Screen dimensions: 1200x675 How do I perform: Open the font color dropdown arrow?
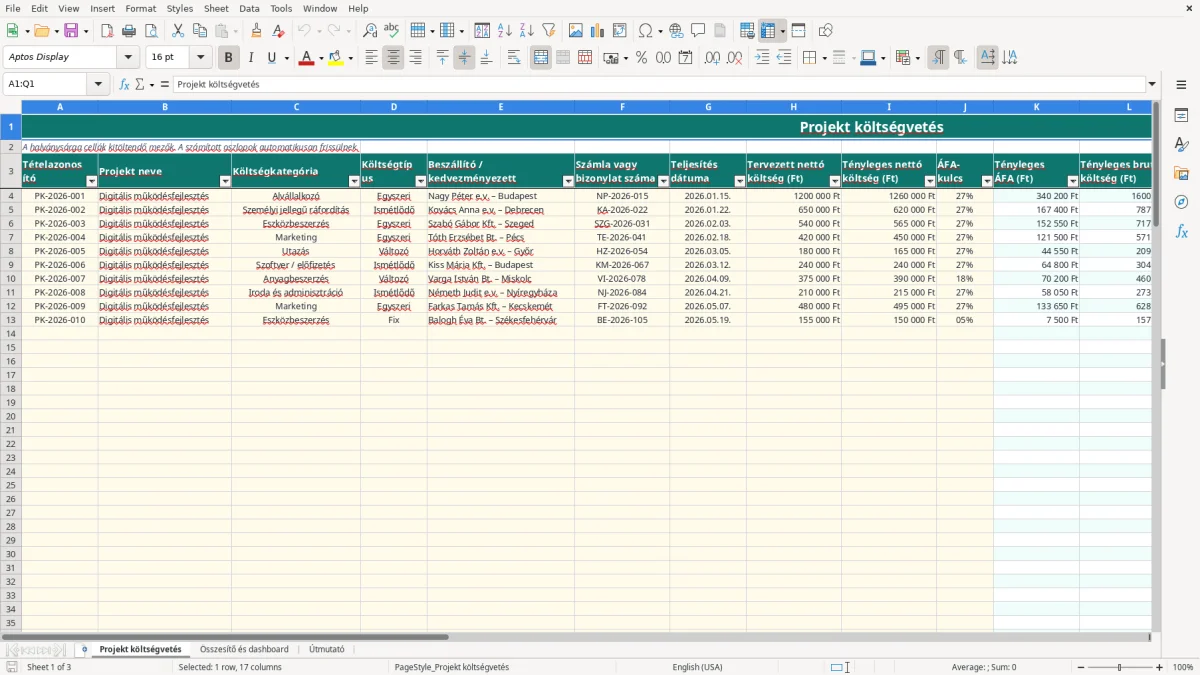tap(320, 58)
